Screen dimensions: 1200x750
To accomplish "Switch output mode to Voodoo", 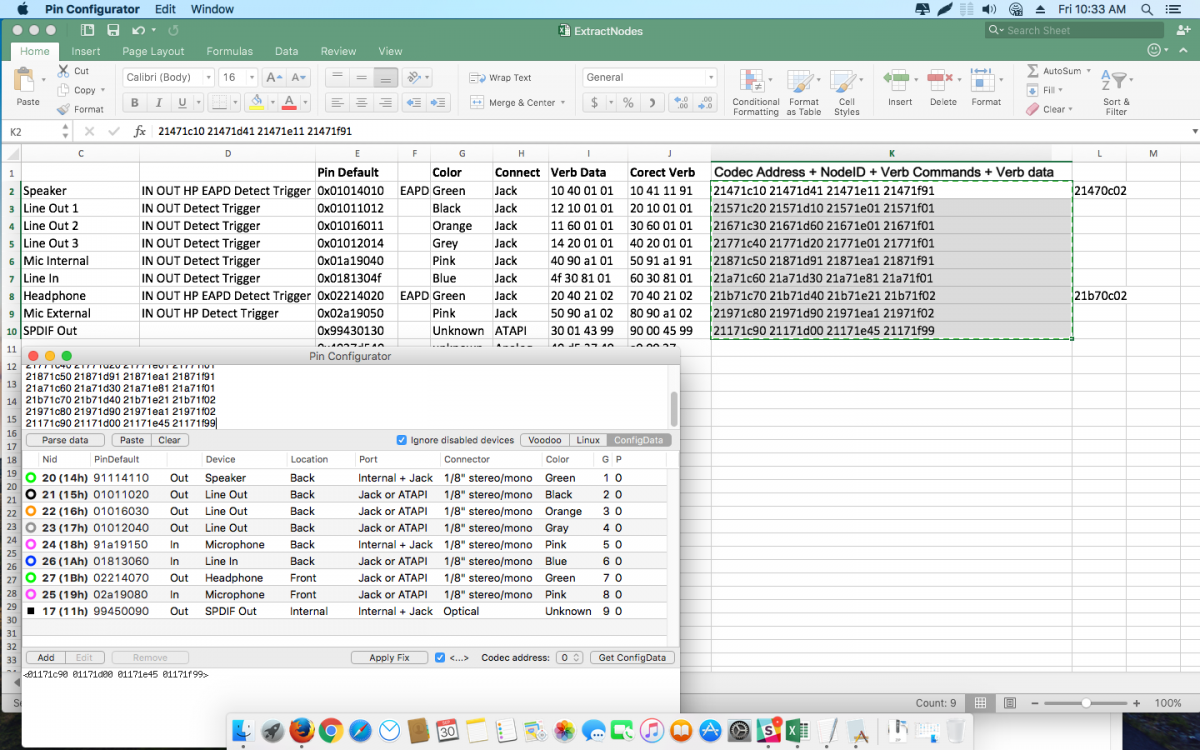I will pos(545,440).
